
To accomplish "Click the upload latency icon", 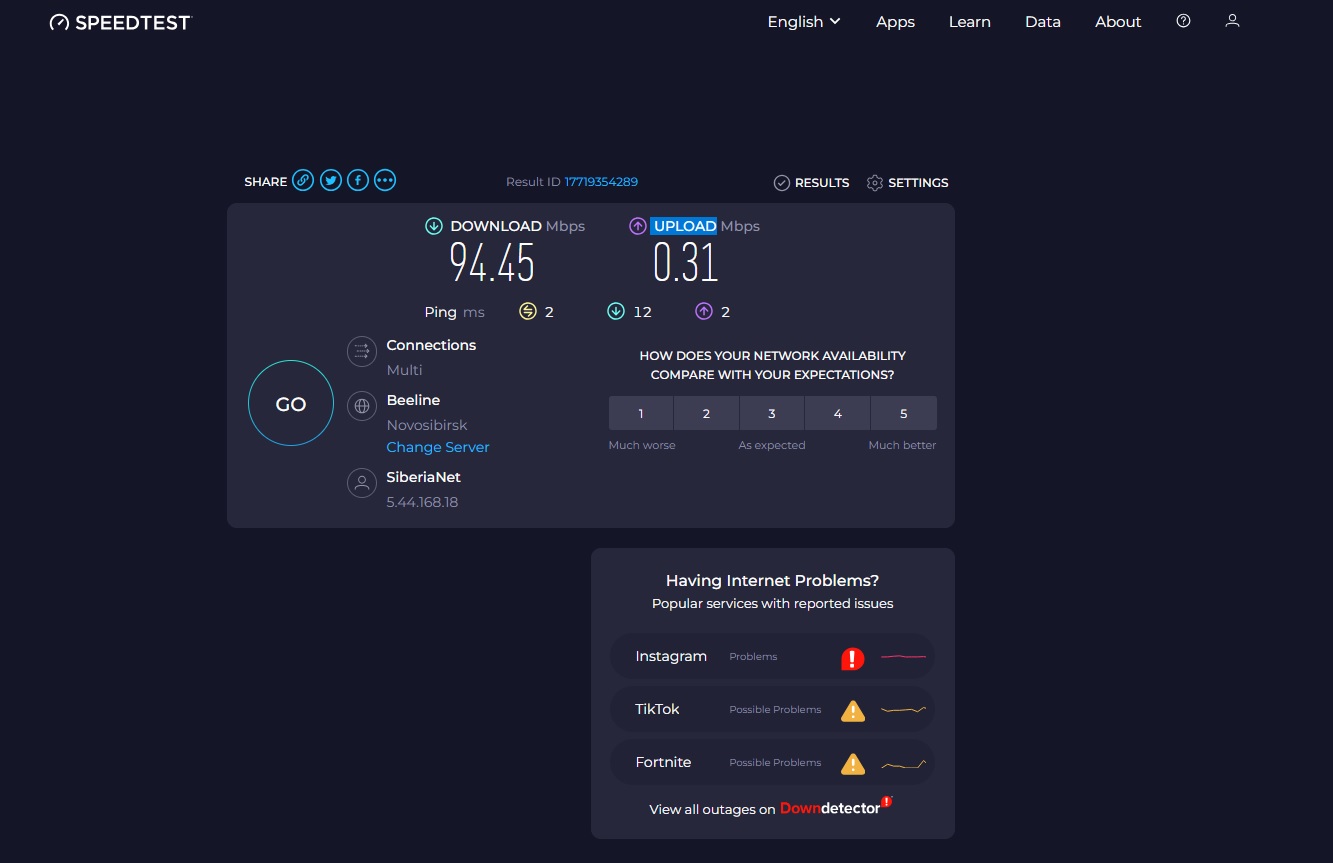I will (x=704, y=312).
